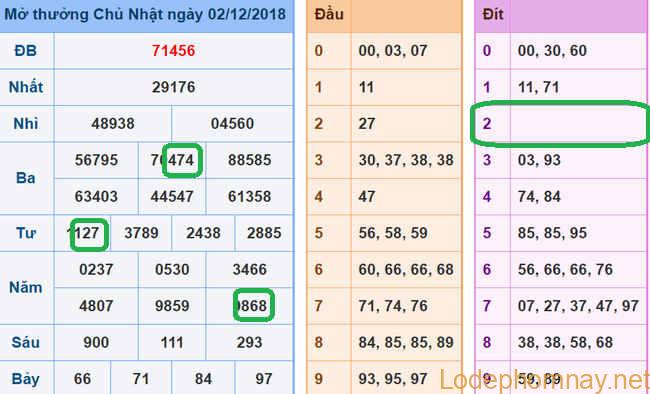Select Đầu values '93, 95, 97'
This screenshot has height=394, width=650.
click(x=393, y=379)
